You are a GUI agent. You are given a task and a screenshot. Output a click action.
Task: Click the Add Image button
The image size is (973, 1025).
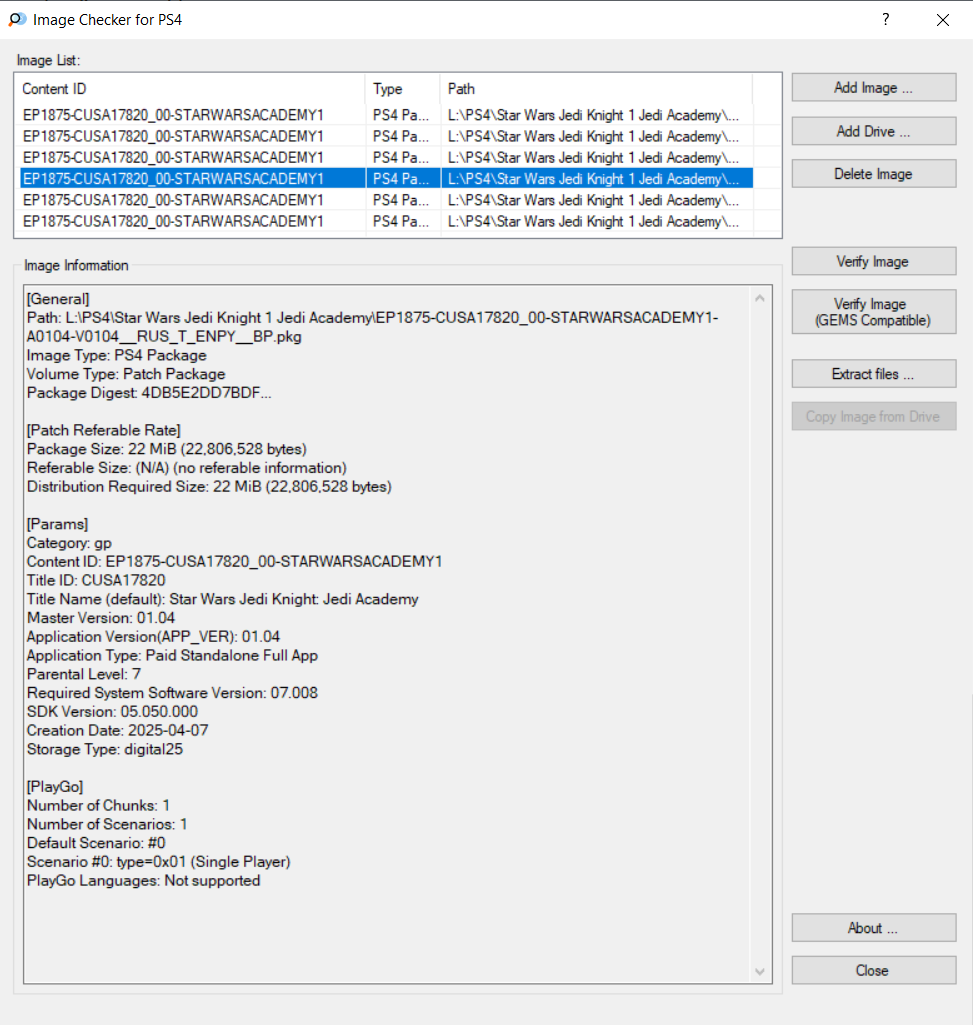click(874, 88)
